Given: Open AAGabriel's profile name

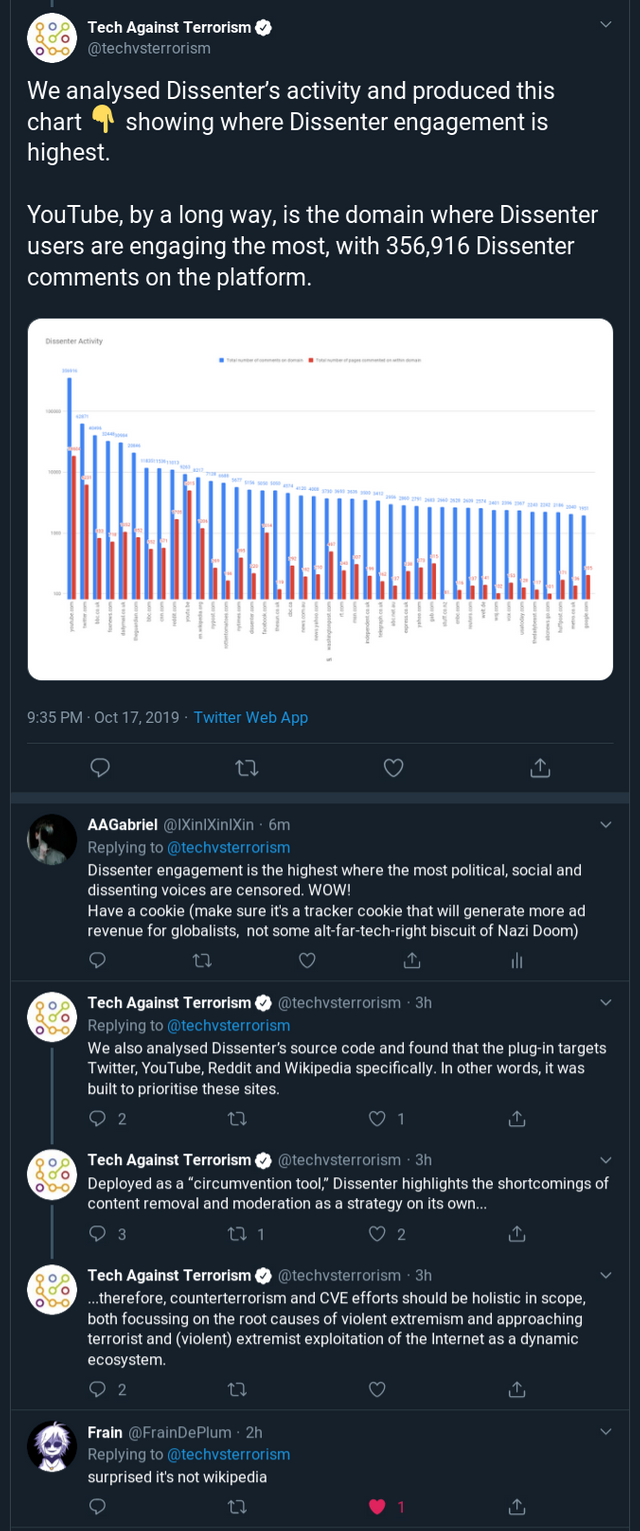Looking at the screenshot, I should tap(122, 825).
